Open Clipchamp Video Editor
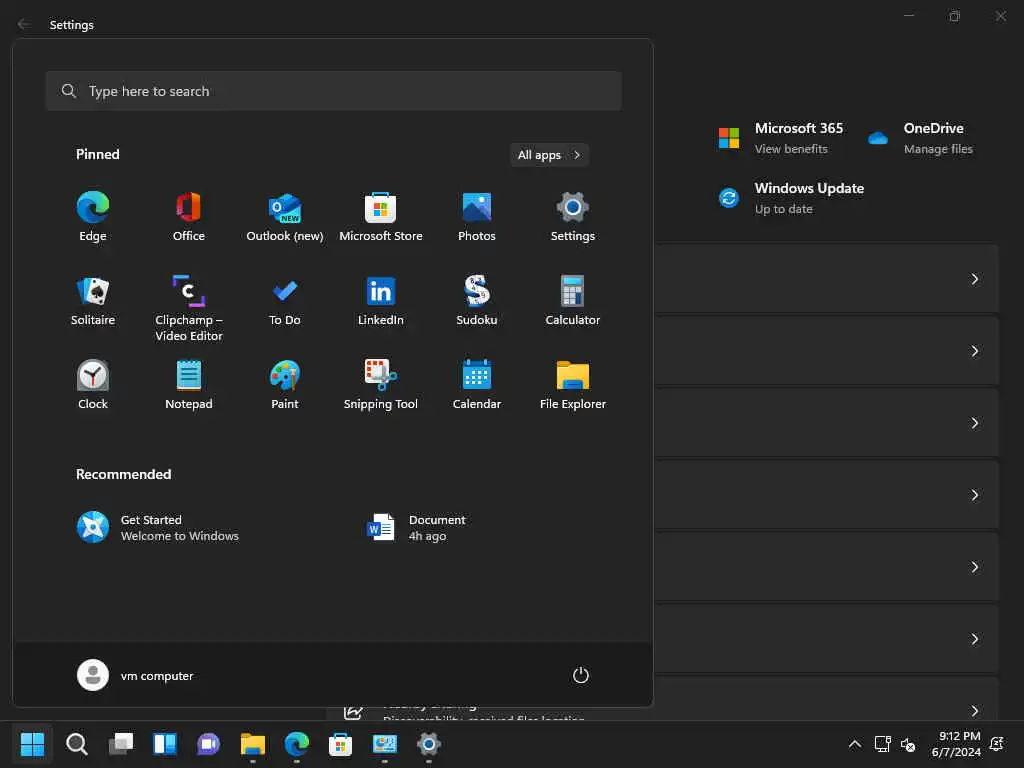 pyautogui.click(x=189, y=308)
